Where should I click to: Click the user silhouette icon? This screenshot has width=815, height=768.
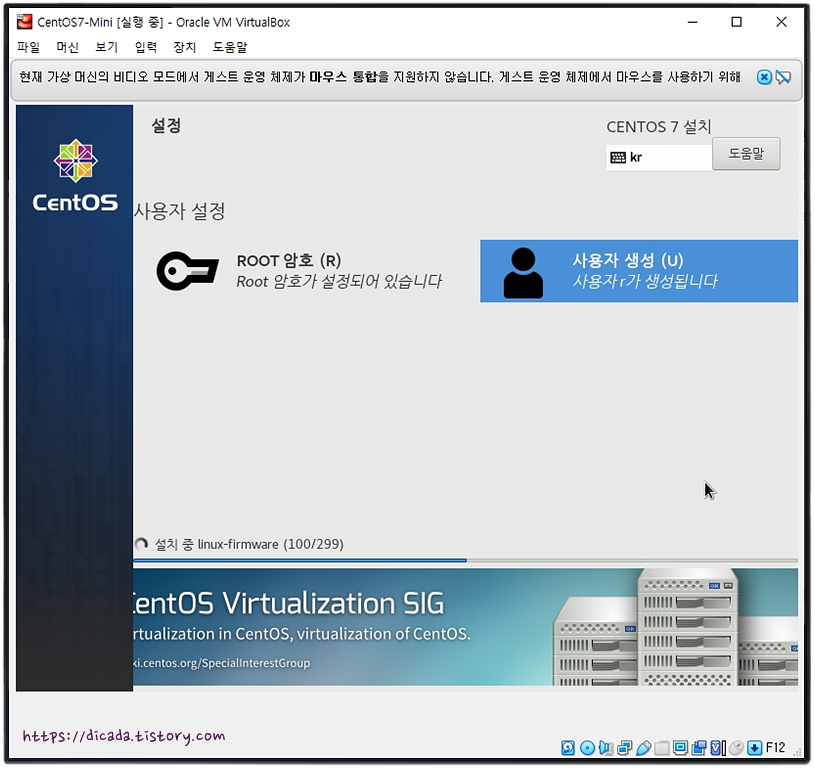[523, 273]
